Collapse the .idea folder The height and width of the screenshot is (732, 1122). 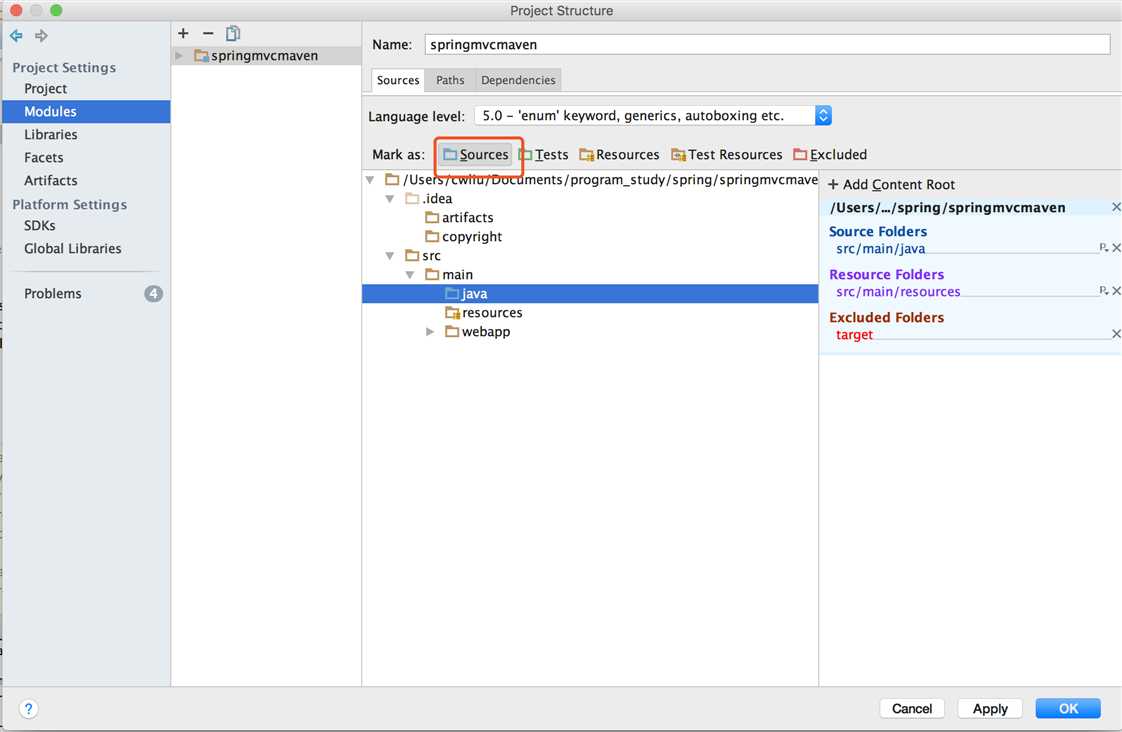390,199
